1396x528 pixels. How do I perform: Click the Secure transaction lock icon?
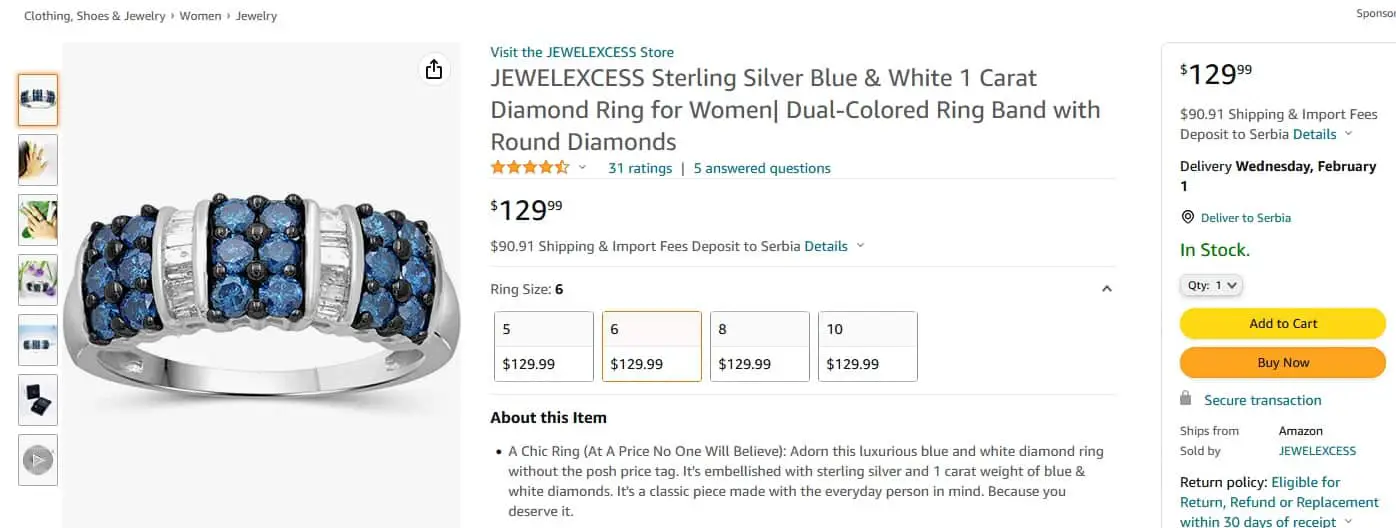click(x=1186, y=399)
